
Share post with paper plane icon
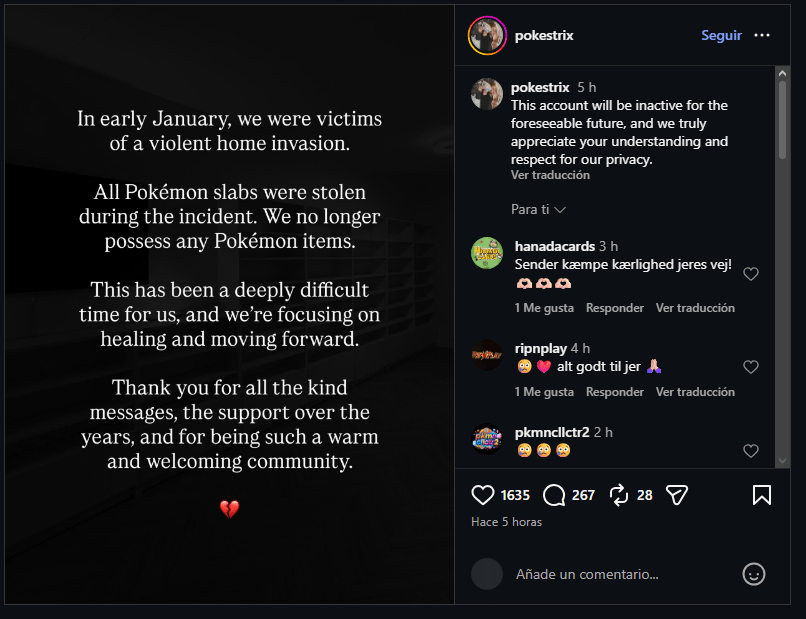tap(677, 495)
